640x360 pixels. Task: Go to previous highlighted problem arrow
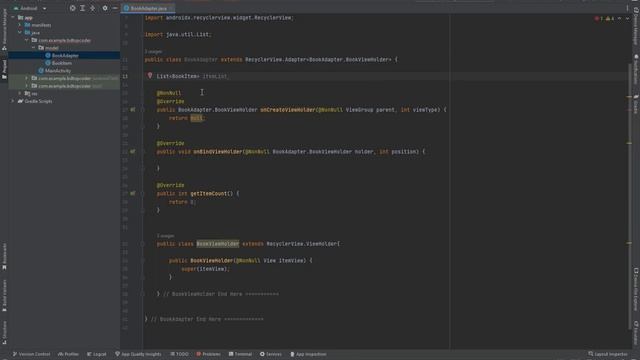click(619, 18)
